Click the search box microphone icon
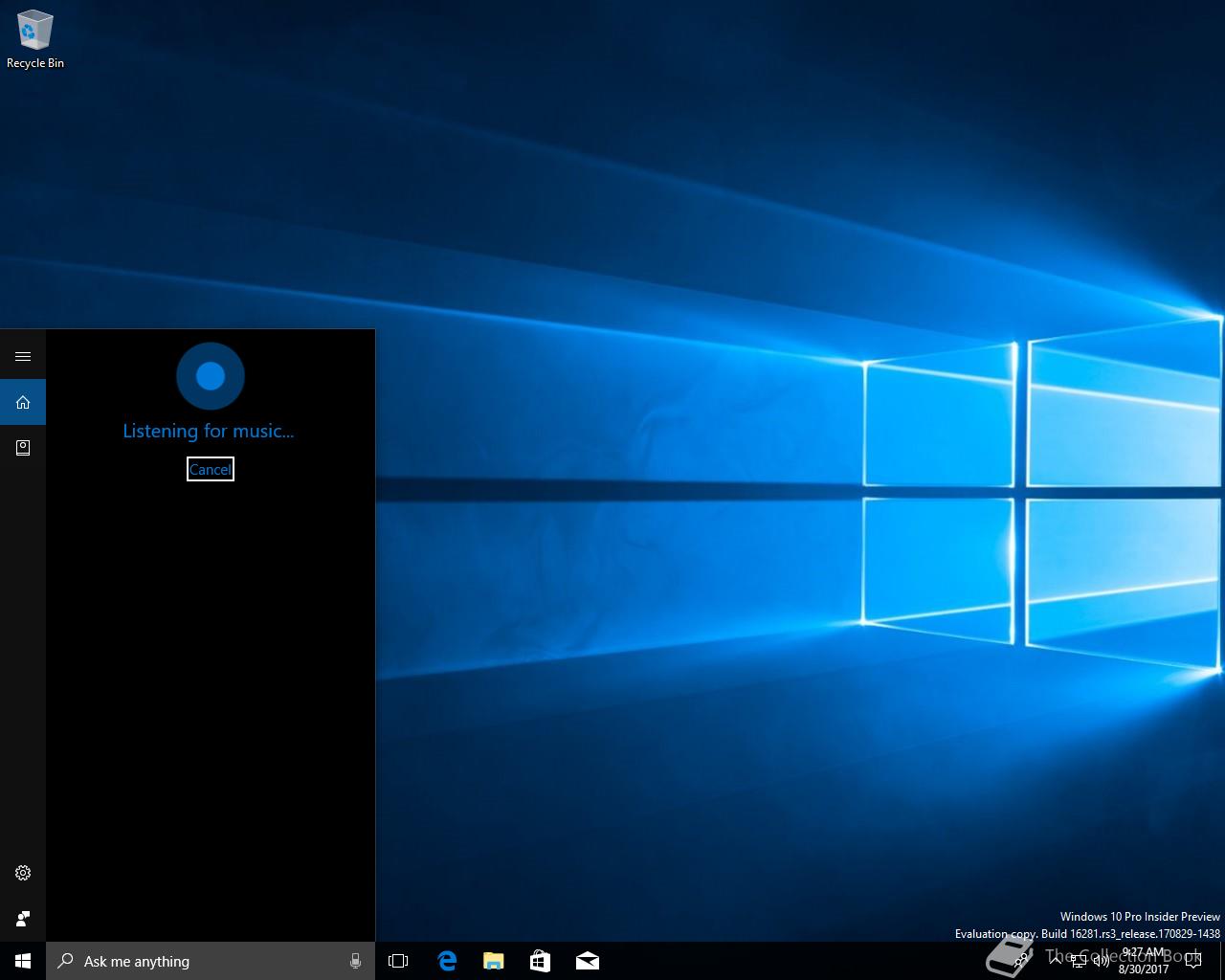This screenshot has width=1225, height=980. click(x=355, y=961)
